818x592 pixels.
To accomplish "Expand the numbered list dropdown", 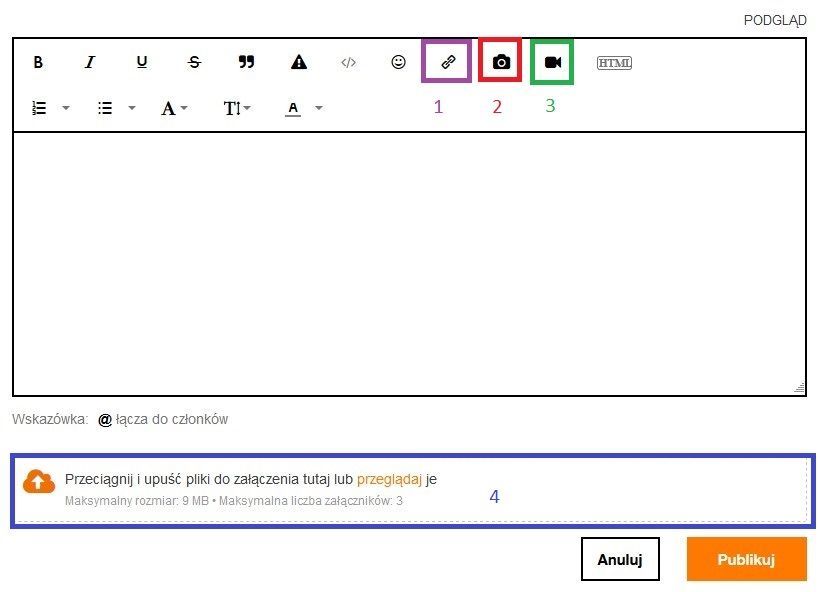I will point(66,108).
